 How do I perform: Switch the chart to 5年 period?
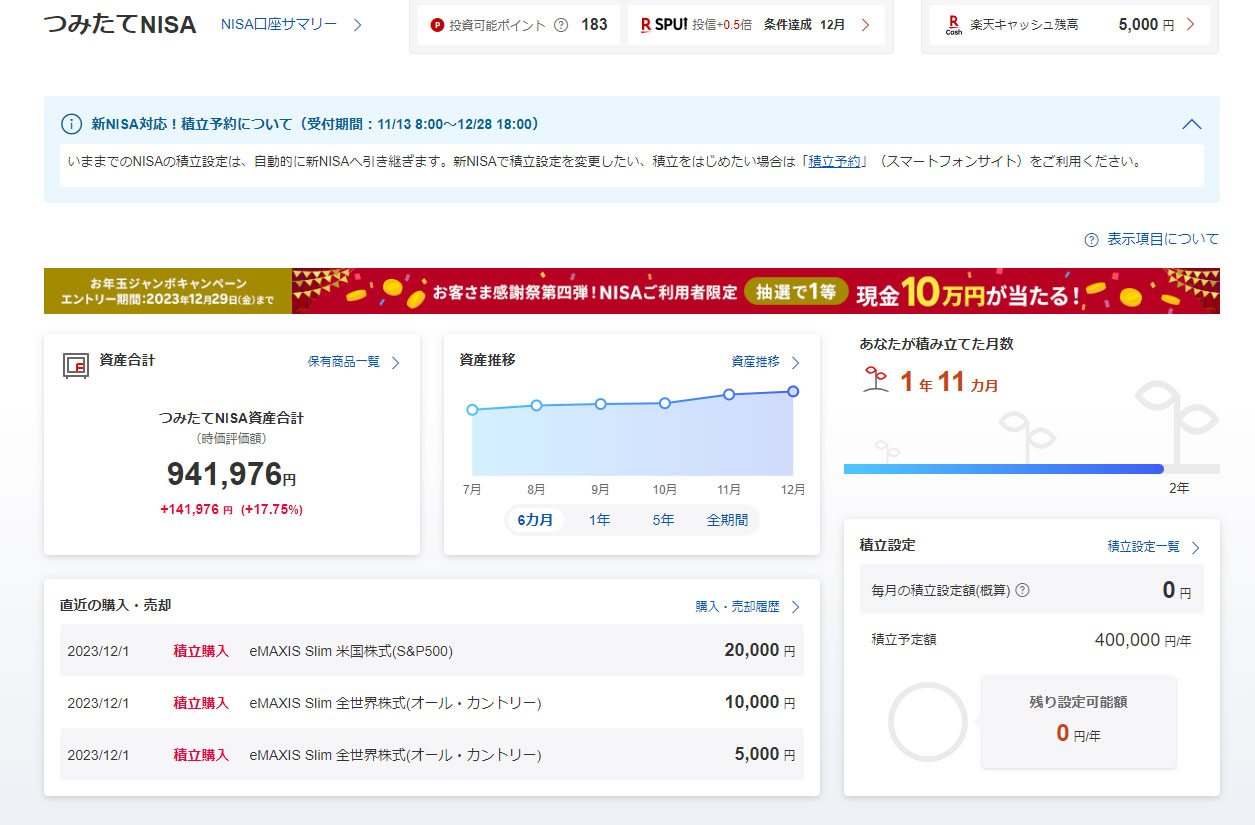[x=663, y=520]
